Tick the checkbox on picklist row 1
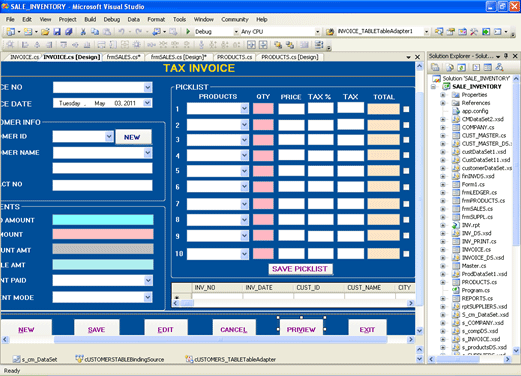 pos(406,109)
